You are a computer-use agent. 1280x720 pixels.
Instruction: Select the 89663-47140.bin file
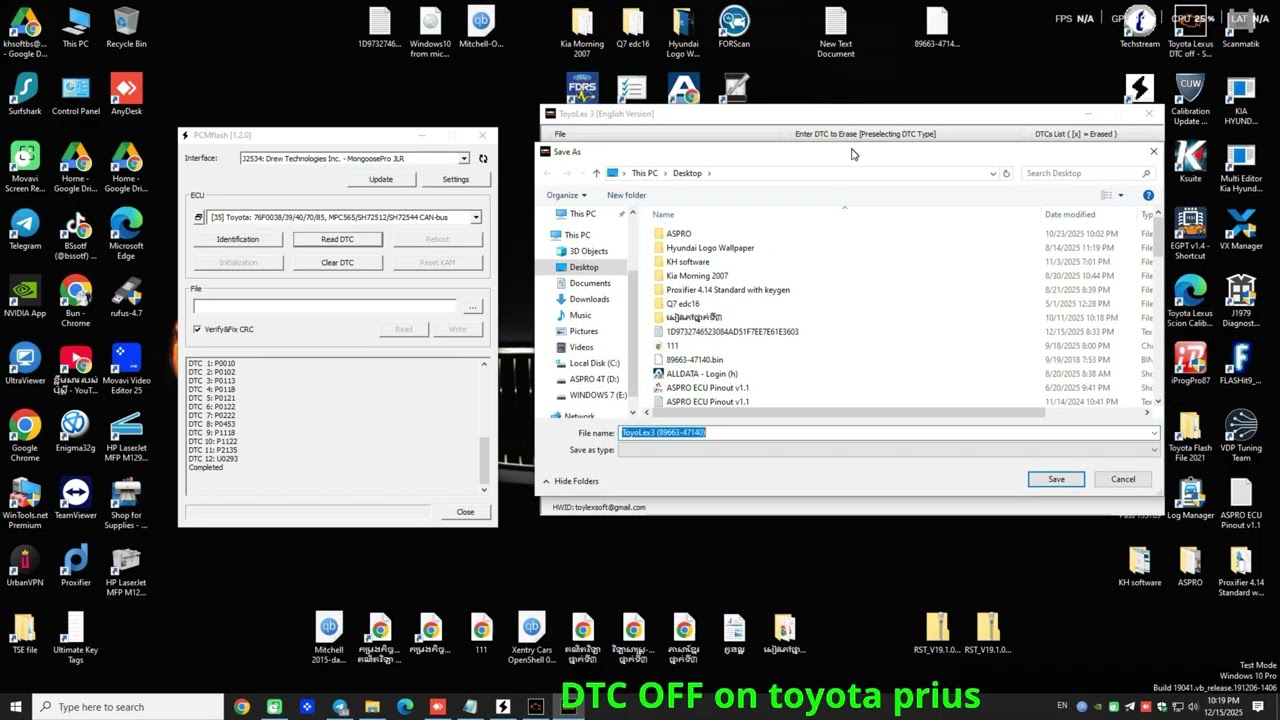(x=695, y=359)
